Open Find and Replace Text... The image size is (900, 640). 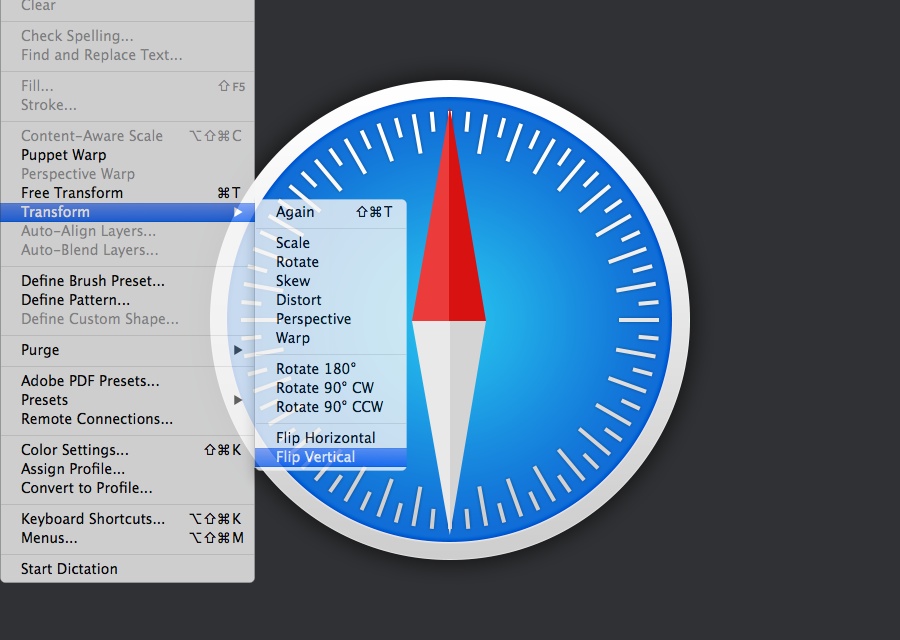(127, 55)
